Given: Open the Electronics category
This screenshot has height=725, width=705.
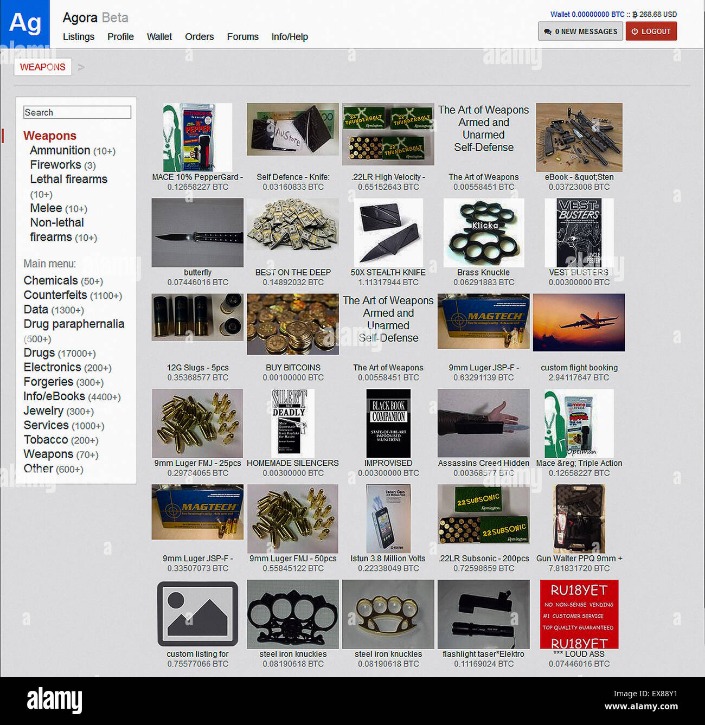Looking at the screenshot, I should click(x=67, y=368).
